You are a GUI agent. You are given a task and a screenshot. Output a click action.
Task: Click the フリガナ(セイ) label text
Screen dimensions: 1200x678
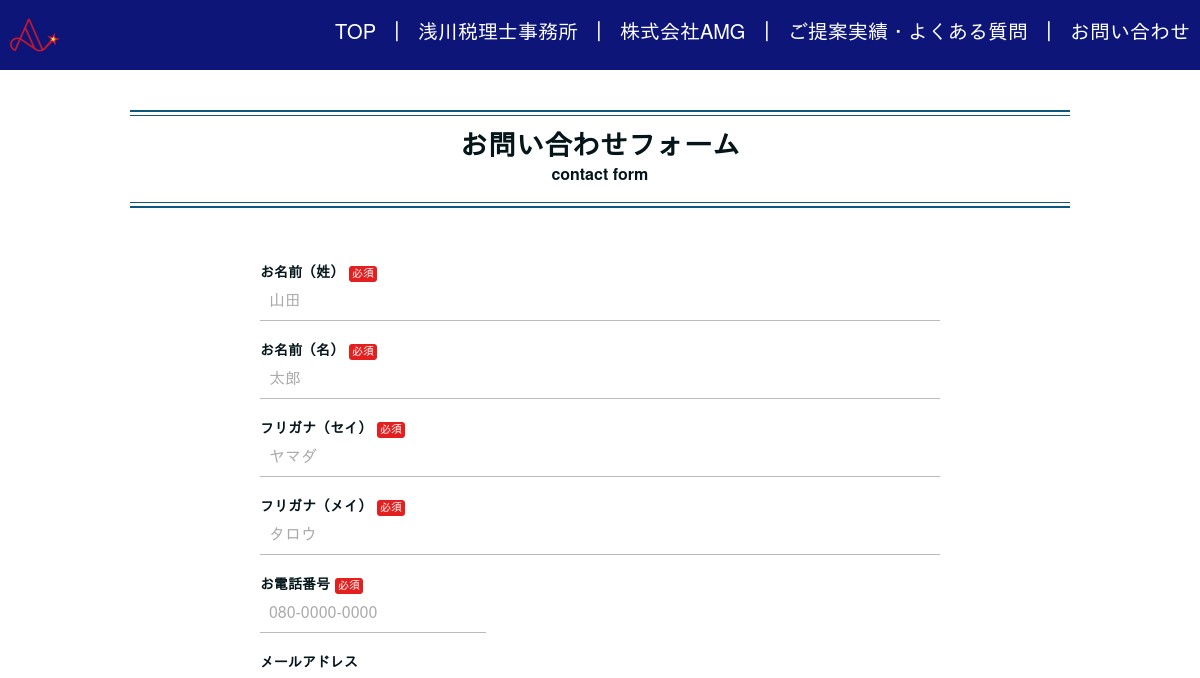tap(315, 428)
